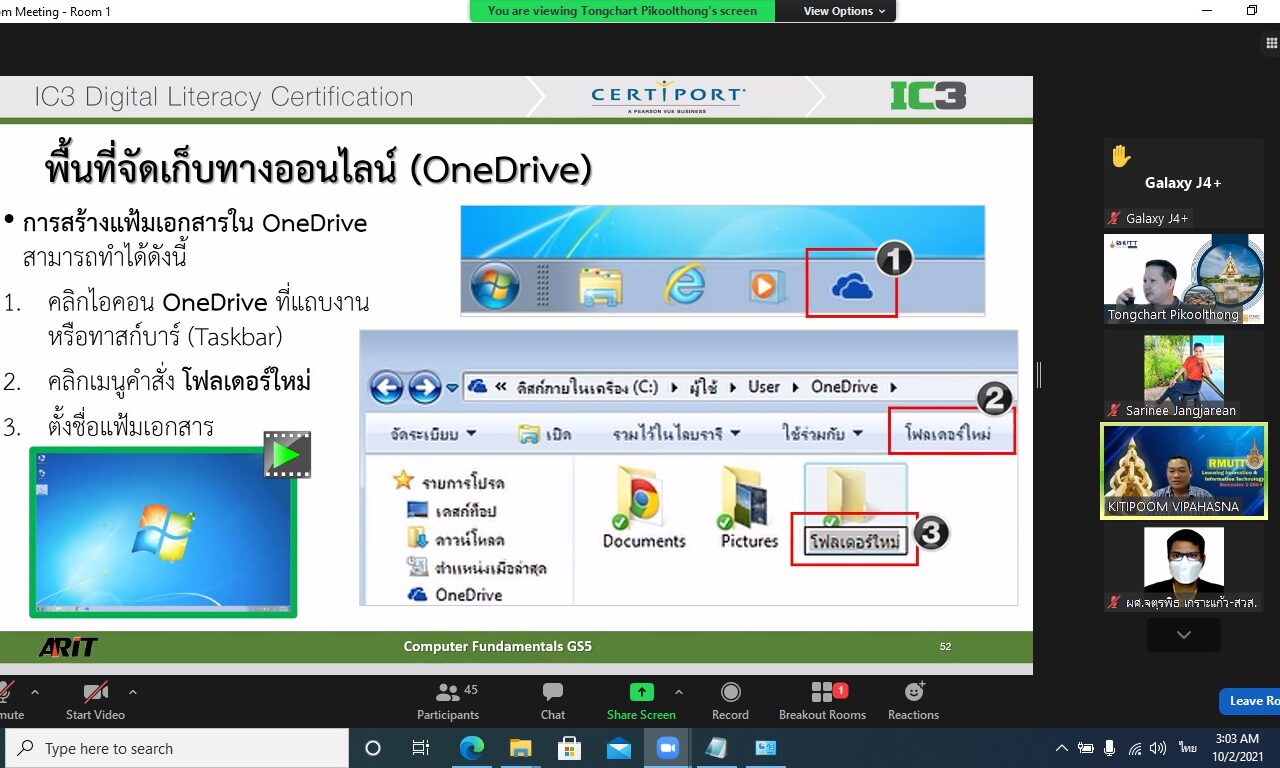The width and height of the screenshot is (1280, 768).
Task: Open the Chat panel
Action: (x=553, y=700)
